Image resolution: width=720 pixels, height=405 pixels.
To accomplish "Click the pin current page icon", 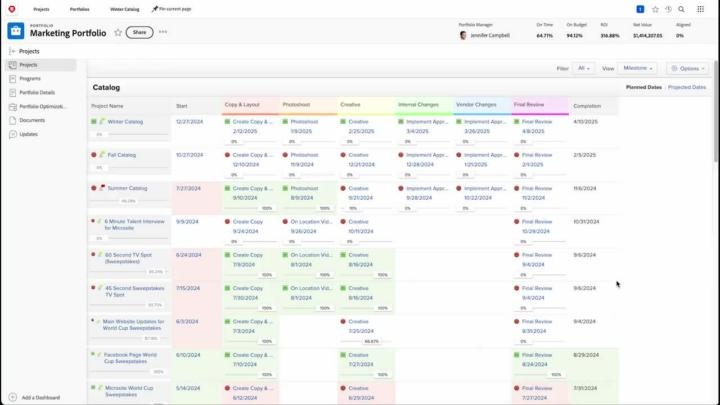I will pos(155,9).
